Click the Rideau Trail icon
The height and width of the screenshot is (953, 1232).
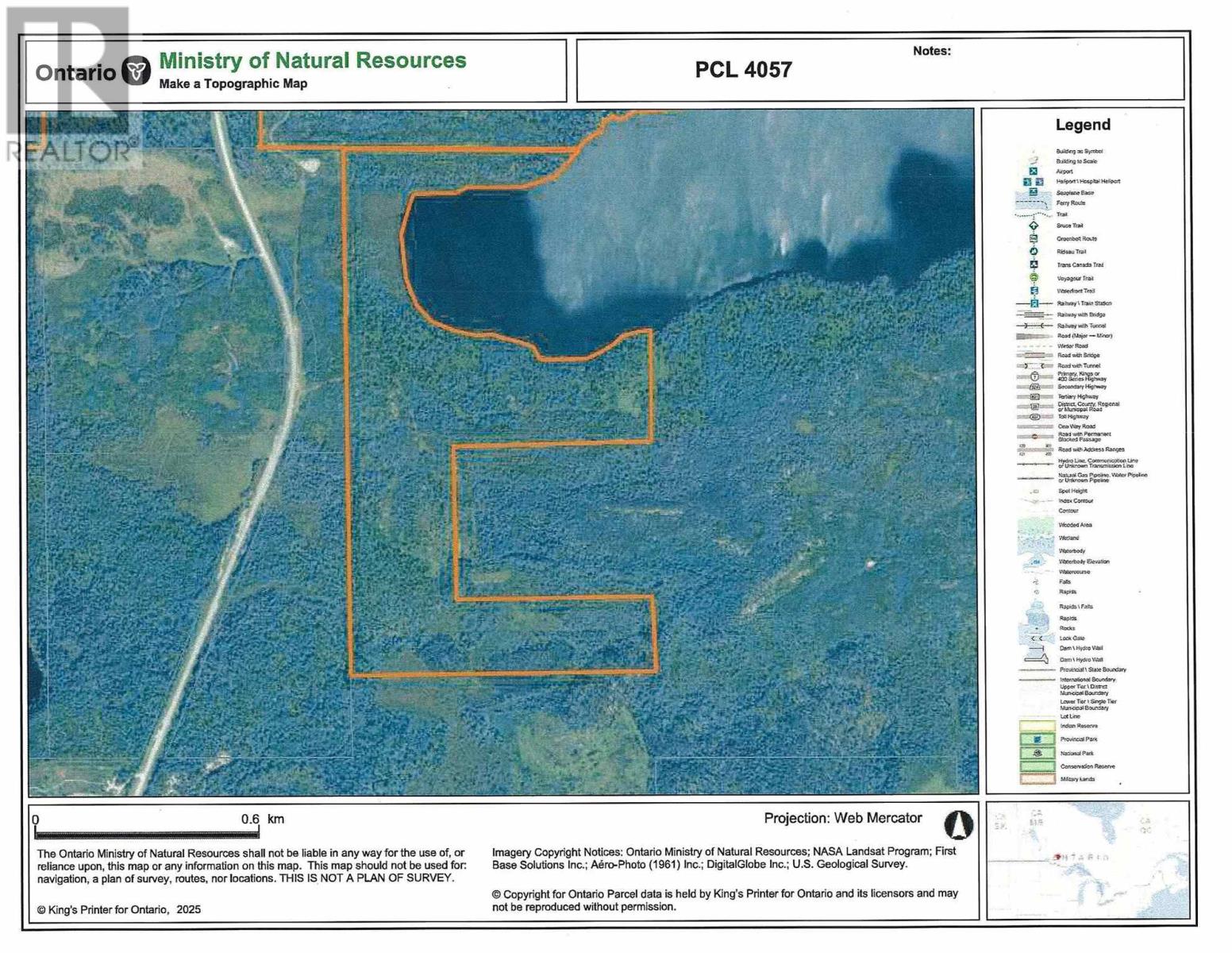pyautogui.click(x=1034, y=252)
